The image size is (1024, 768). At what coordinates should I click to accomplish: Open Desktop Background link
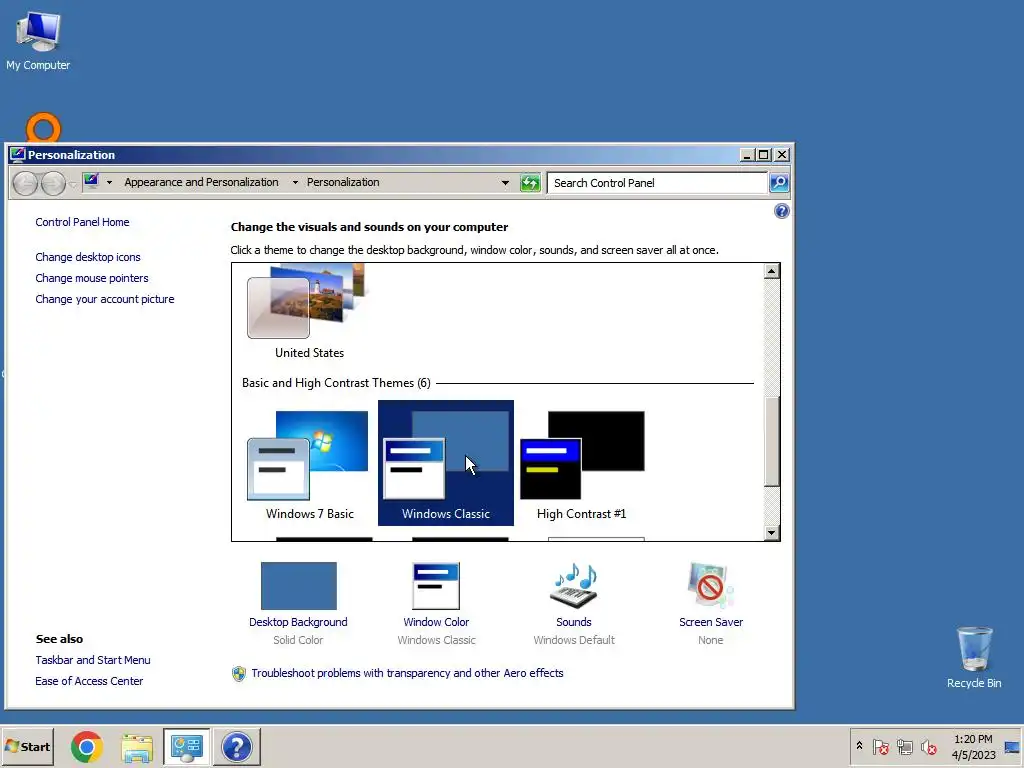click(x=298, y=622)
